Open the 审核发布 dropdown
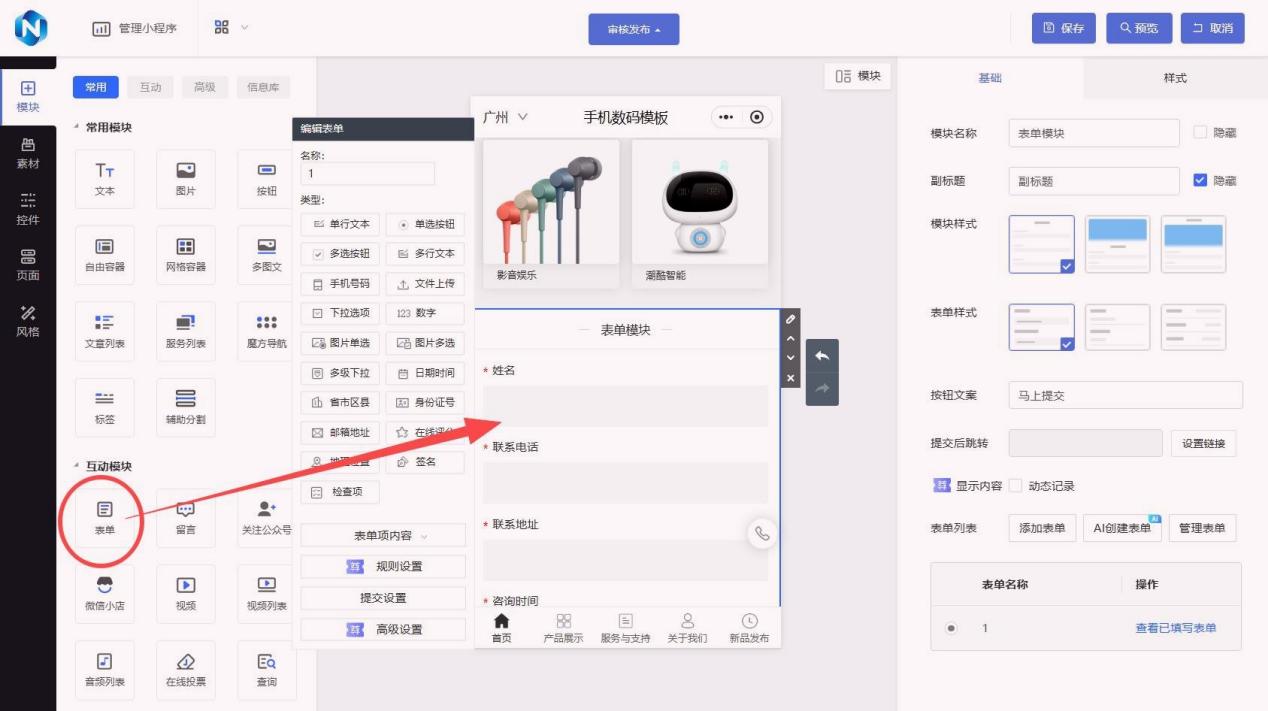This screenshot has width=1268, height=711. click(633, 29)
